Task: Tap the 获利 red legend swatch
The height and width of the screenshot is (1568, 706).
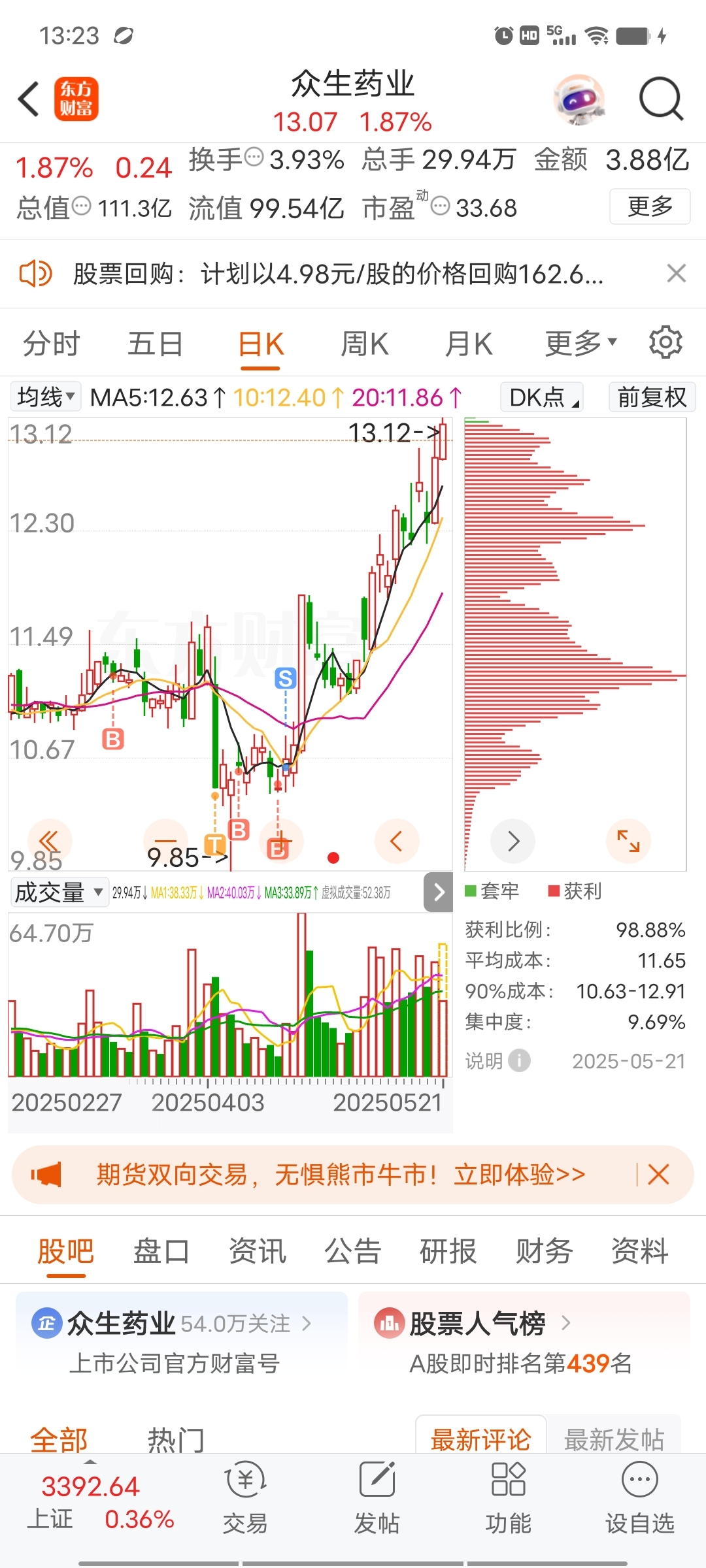Action: (x=554, y=890)
